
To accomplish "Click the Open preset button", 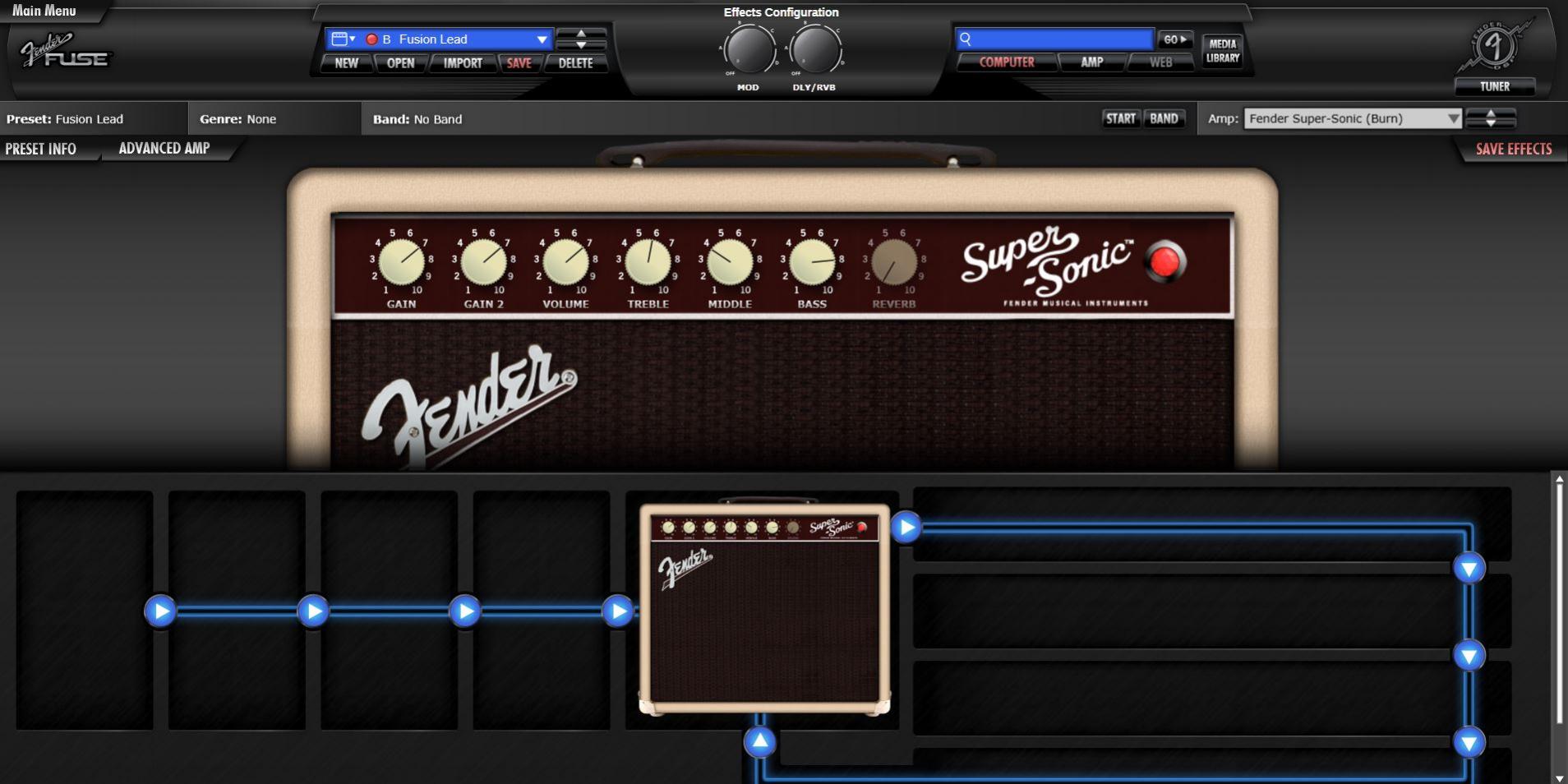I will pyautogui.click(x=400, y=62).
